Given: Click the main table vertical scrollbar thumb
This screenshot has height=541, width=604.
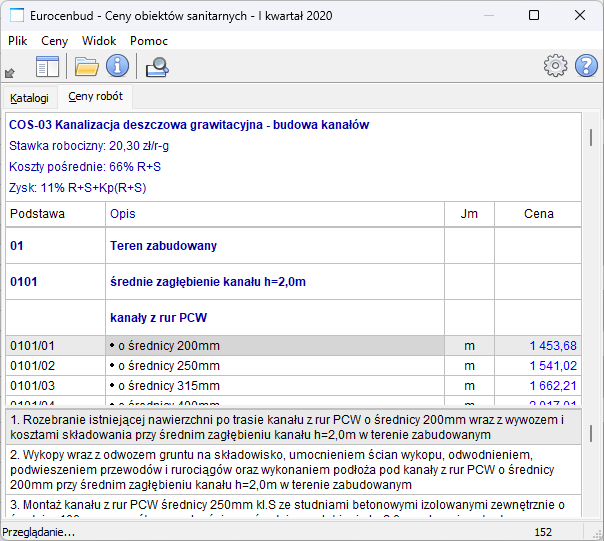Looking at the screenshot, I should tap(591, 137).
